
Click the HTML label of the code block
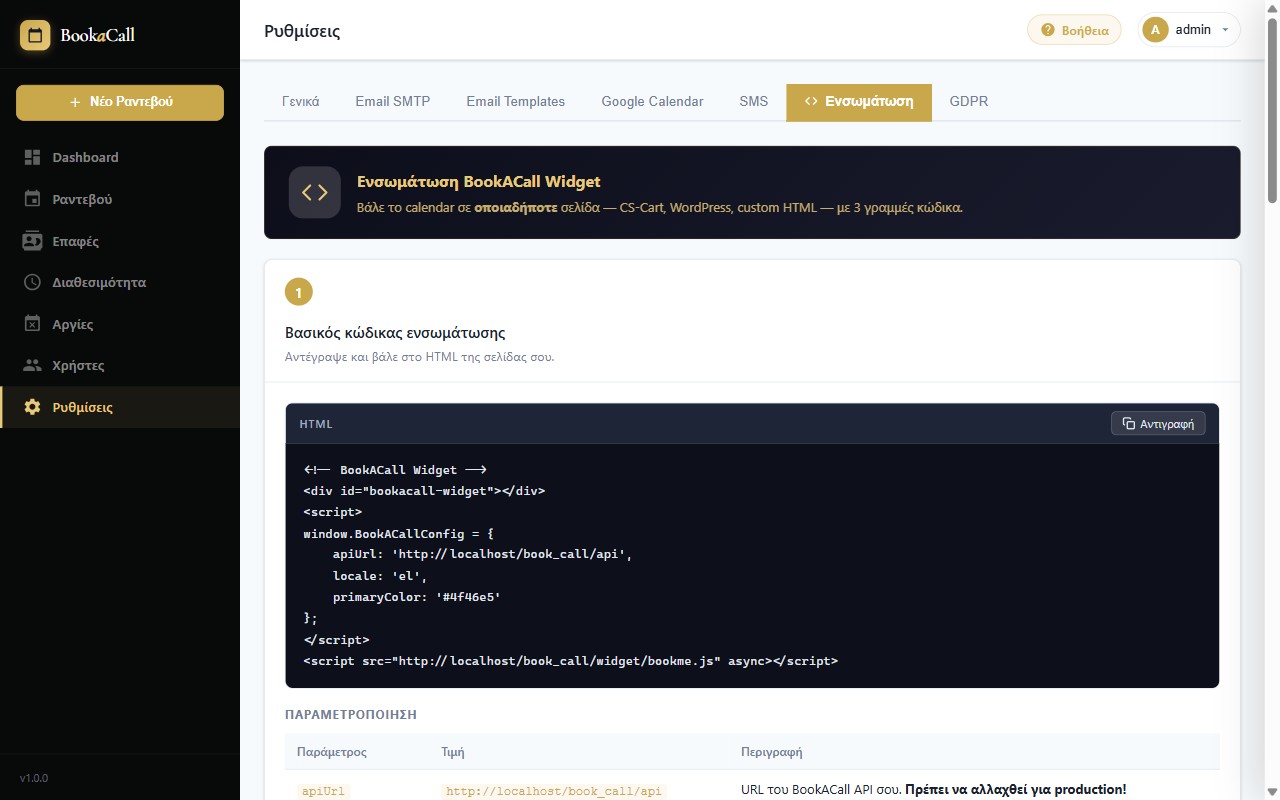316,424
